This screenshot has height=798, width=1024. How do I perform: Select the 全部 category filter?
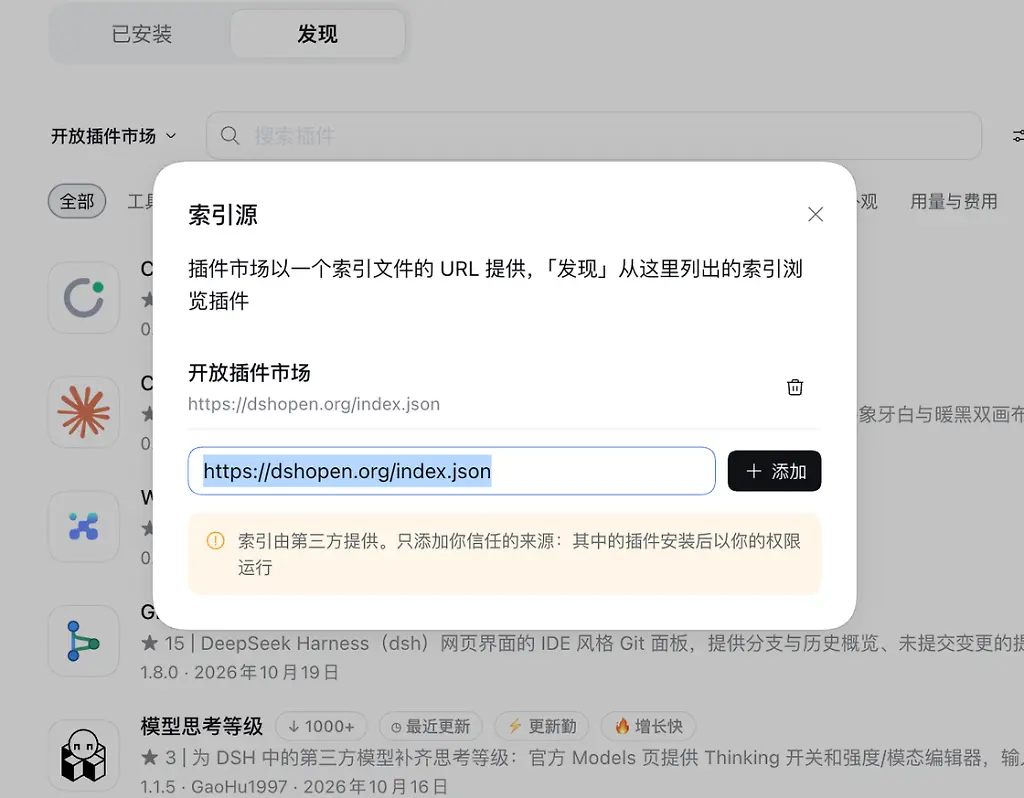pyautogui.click(x=77, y=201)
